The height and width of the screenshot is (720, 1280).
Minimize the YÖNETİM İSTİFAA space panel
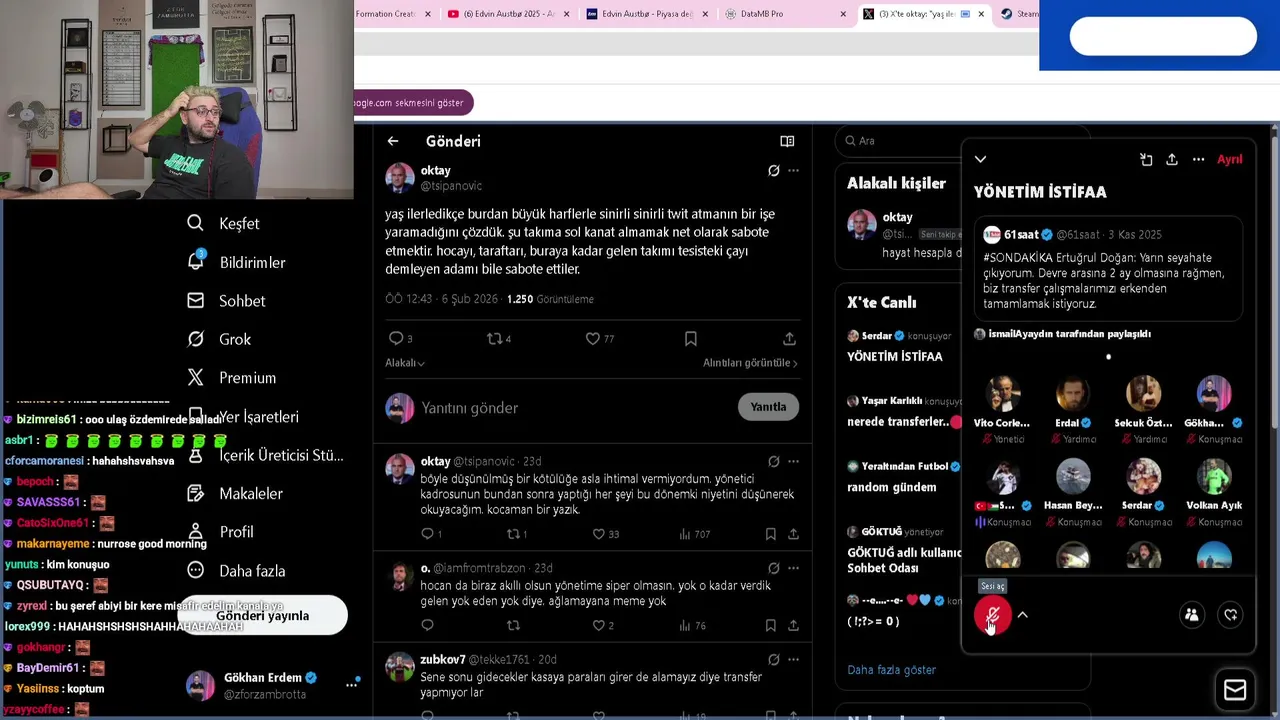(x=980, y=160)
